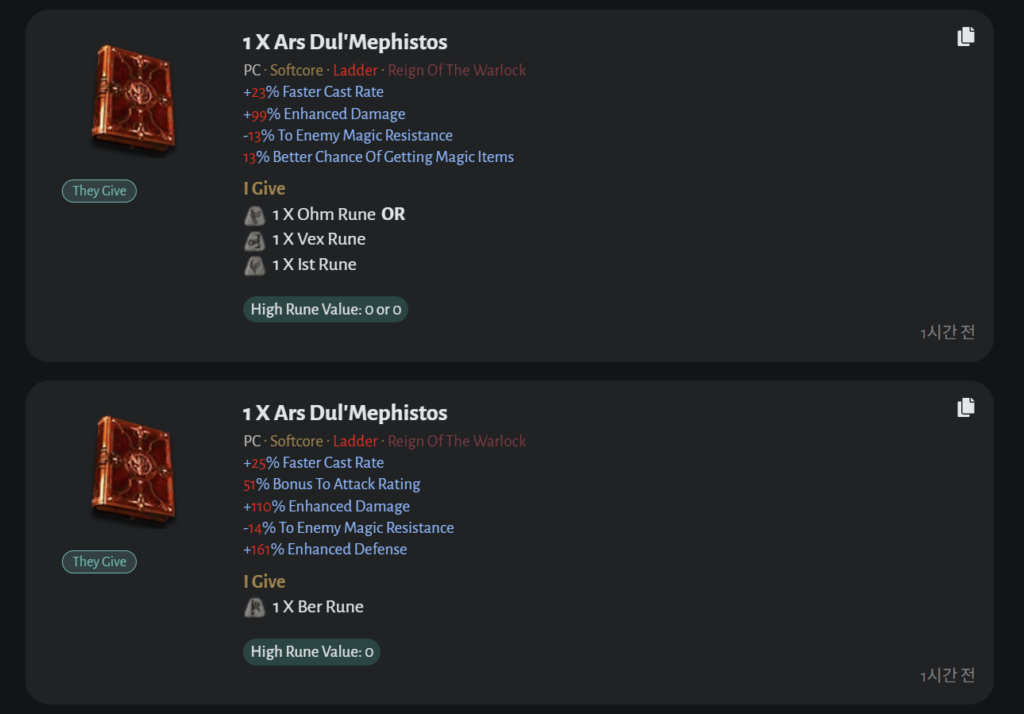Click the Ohm Rune icon

coord(254,215)
